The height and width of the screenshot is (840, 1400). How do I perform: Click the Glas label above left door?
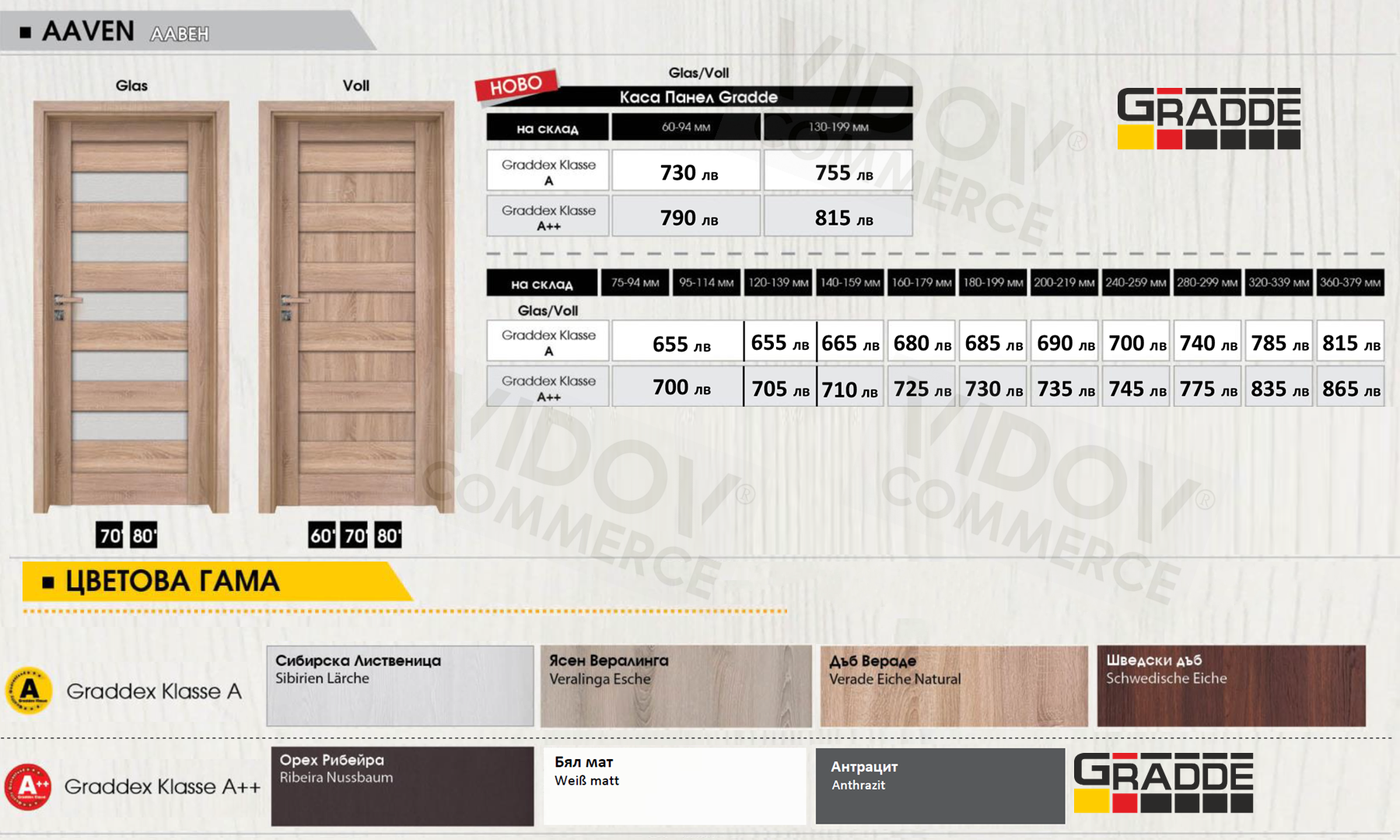click(131, 86)
